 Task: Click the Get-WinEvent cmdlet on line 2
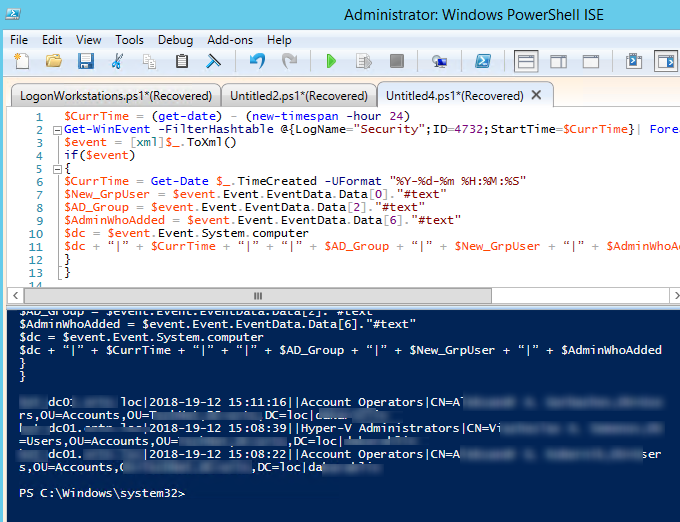pyautogui.click(x=107, y=129)
